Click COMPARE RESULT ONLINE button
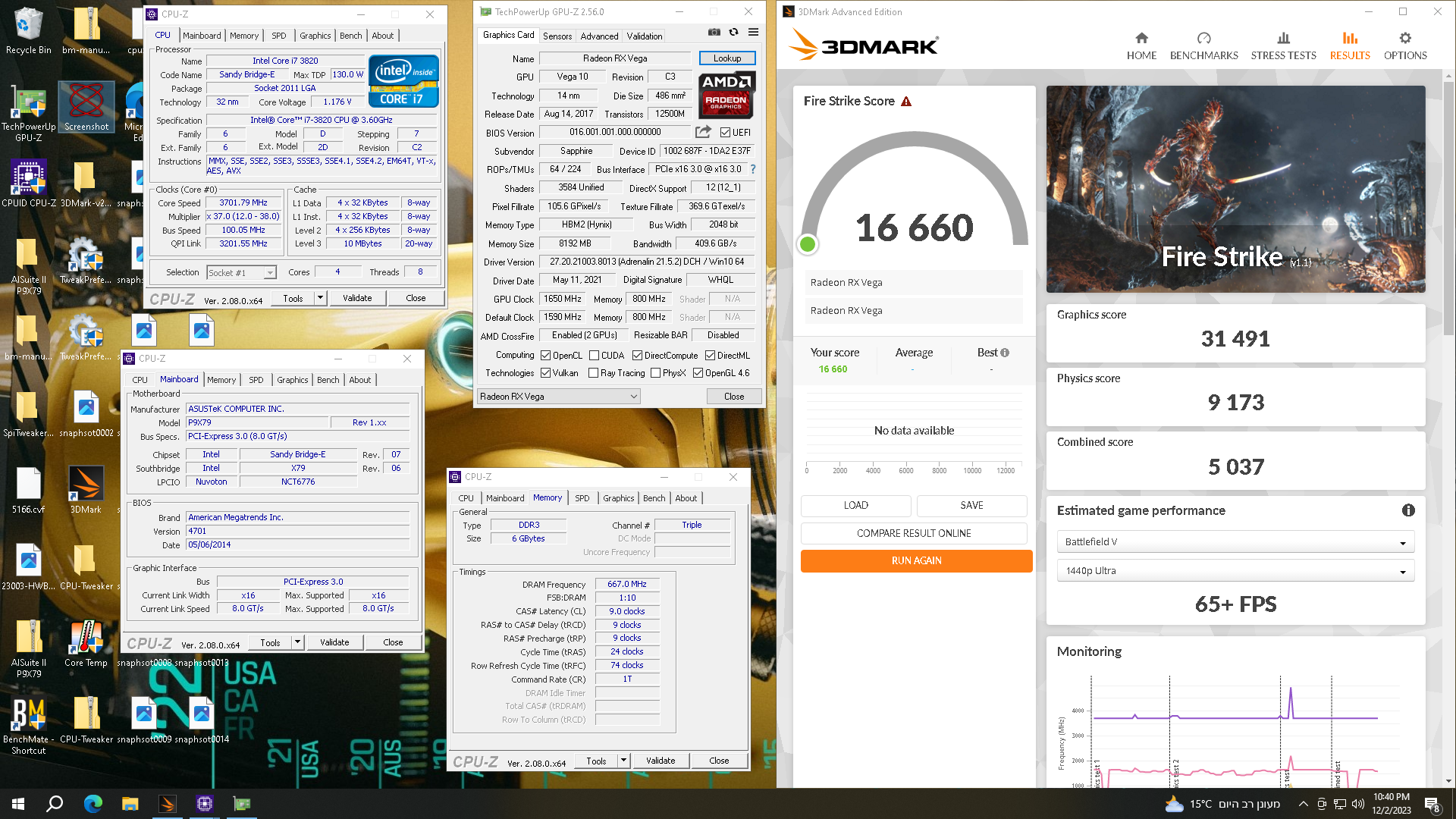The image size is (1456, 819). [914, 533]
